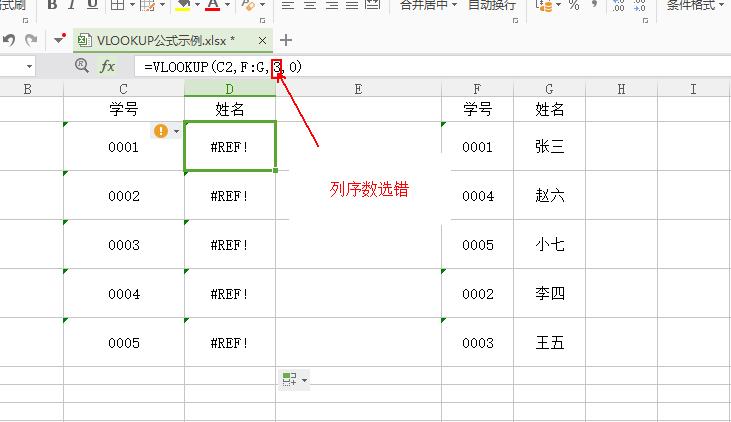Select column F header

coord(477,89)
